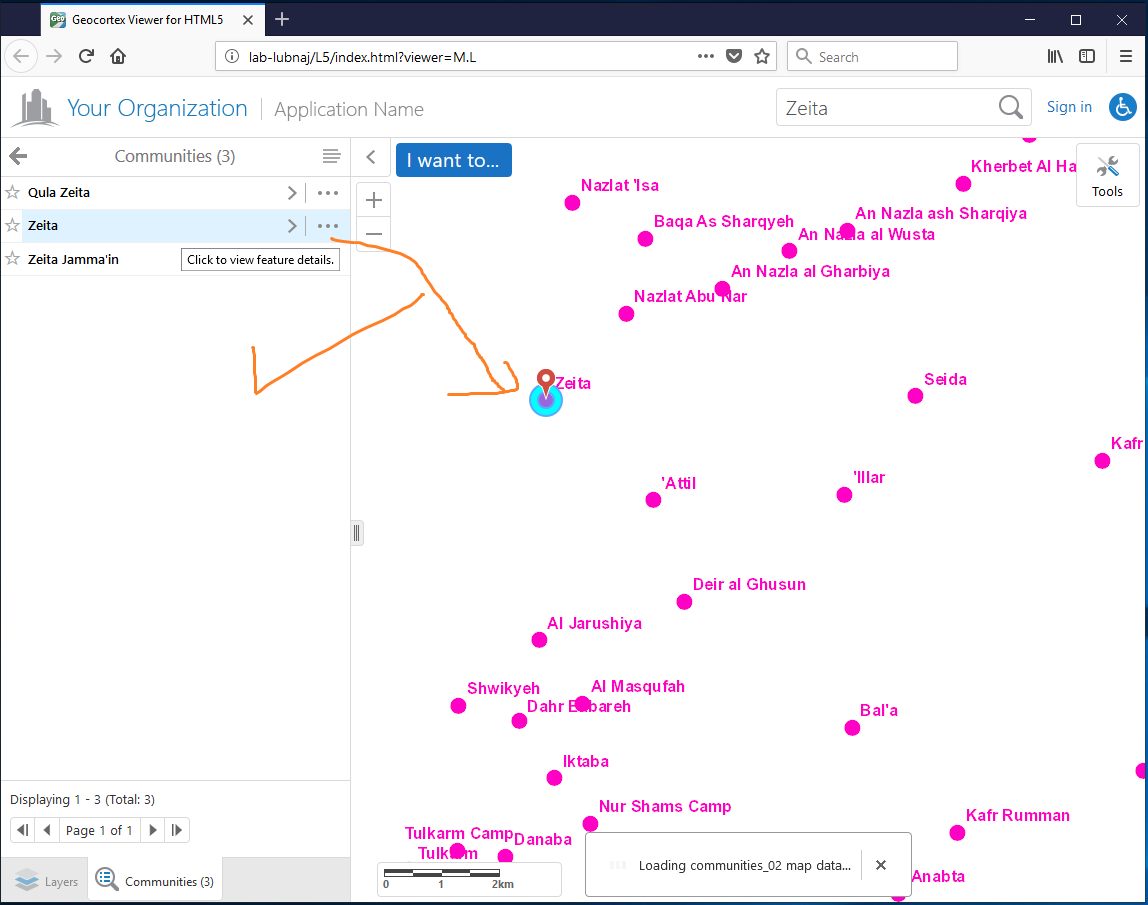Maximize the Firefox window
Viewport: 1148px width, 905px height.
(x=1076, y=20)
